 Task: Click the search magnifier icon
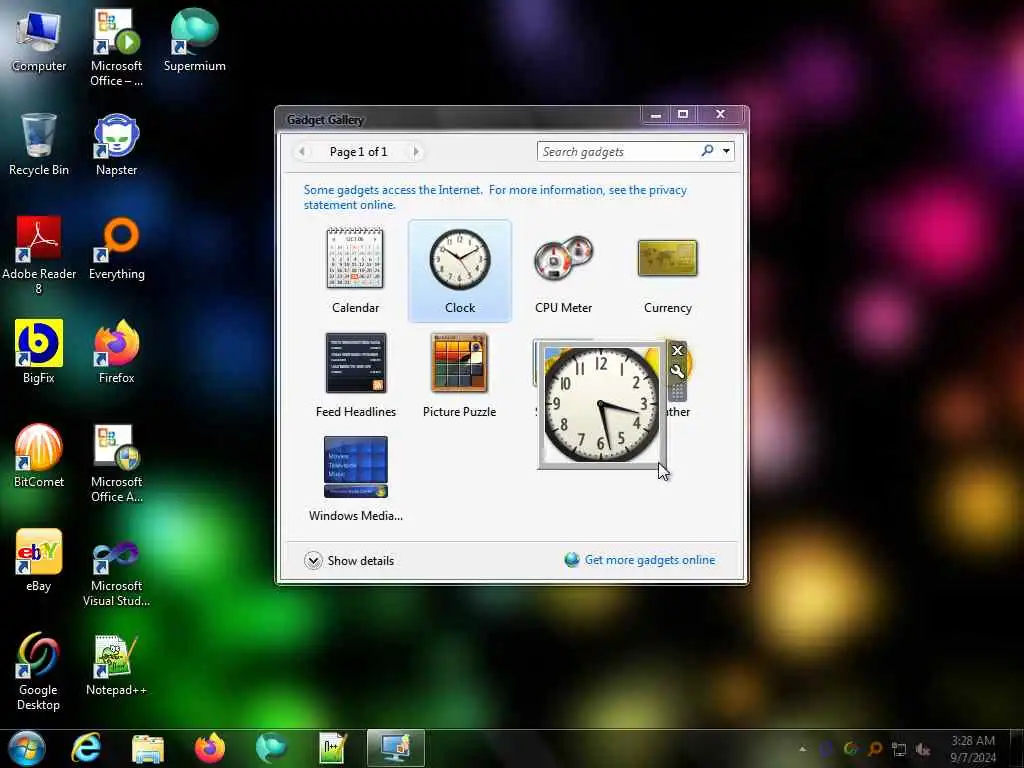[x=707, y=151]
